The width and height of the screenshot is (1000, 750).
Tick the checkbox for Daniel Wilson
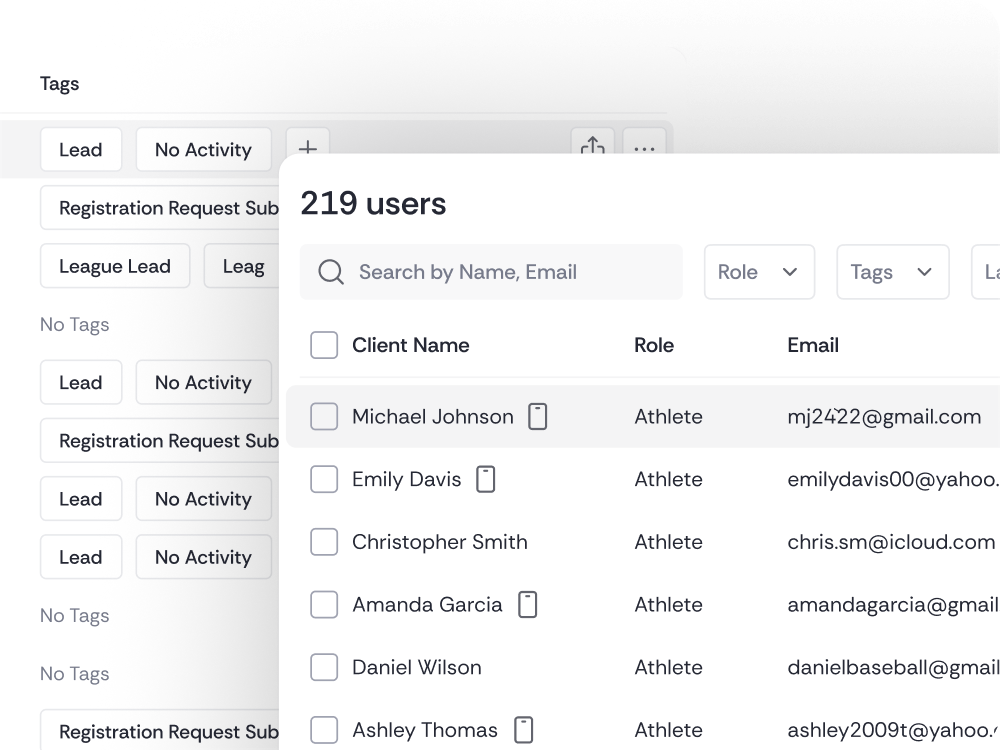tap(324, 667)
